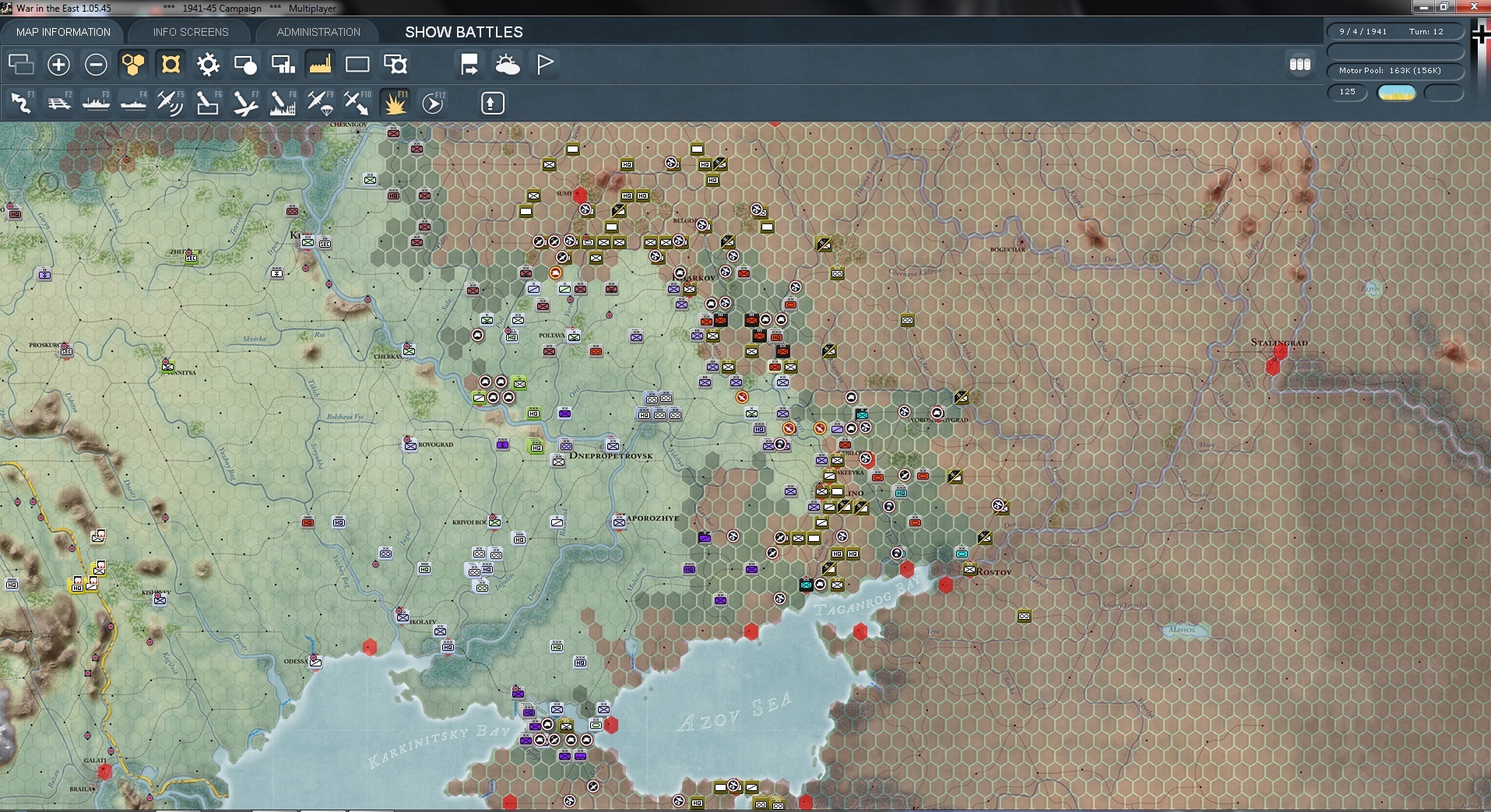Click the Proskurov town label
Image resolution: width=1491 pixels, height=812 pixels.
[46, 345]
